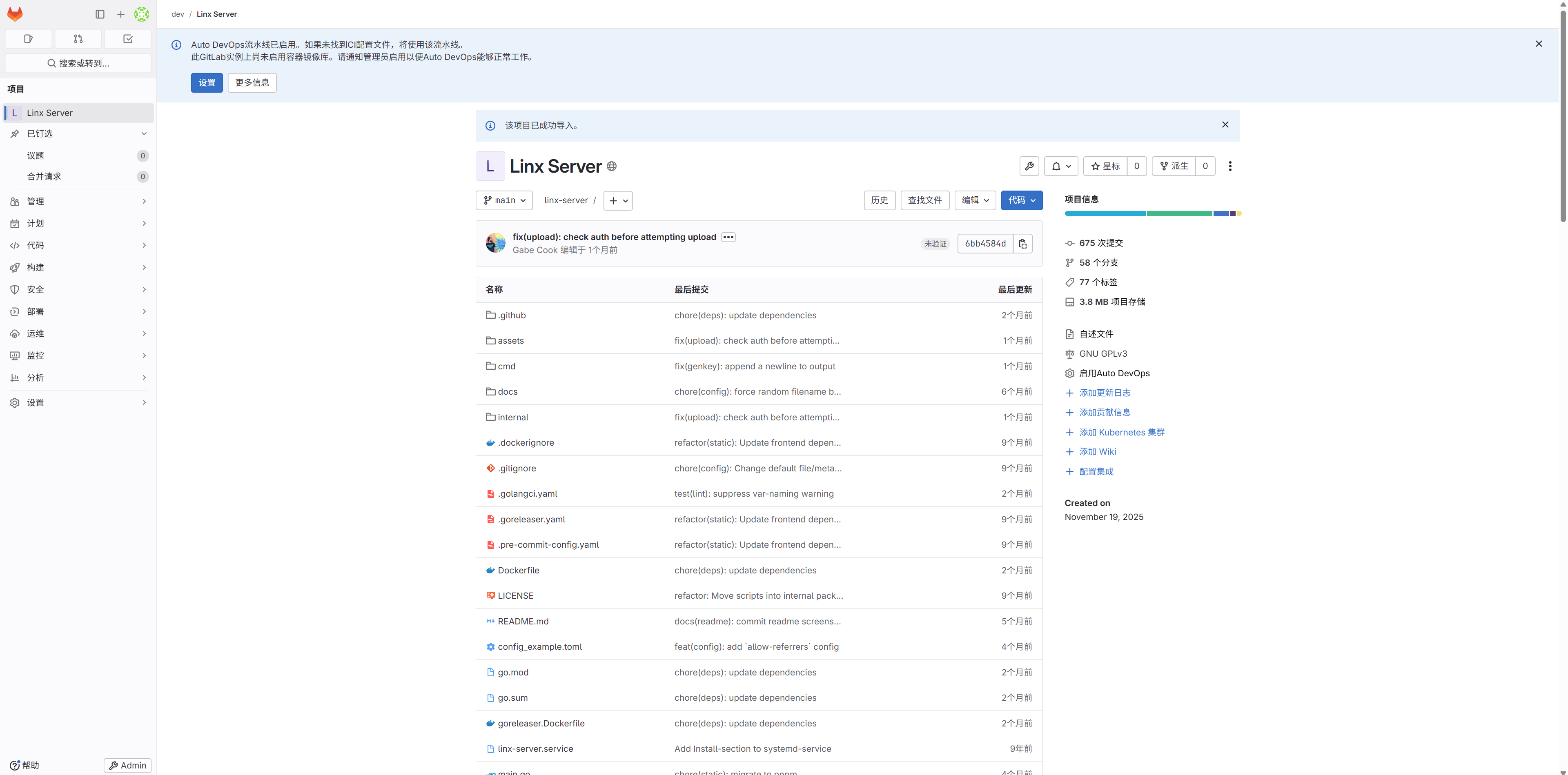
Task: Open the Dockerfile file
Action: pos(518,571)
